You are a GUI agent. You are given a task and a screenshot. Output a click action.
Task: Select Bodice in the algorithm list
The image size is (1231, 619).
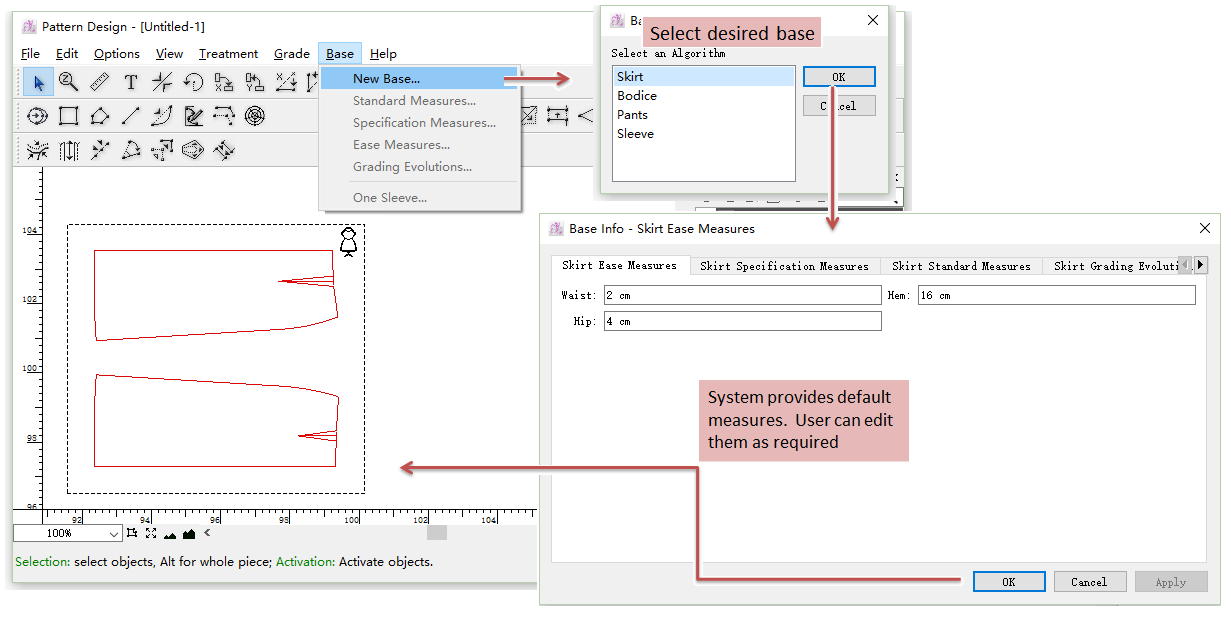637,96
